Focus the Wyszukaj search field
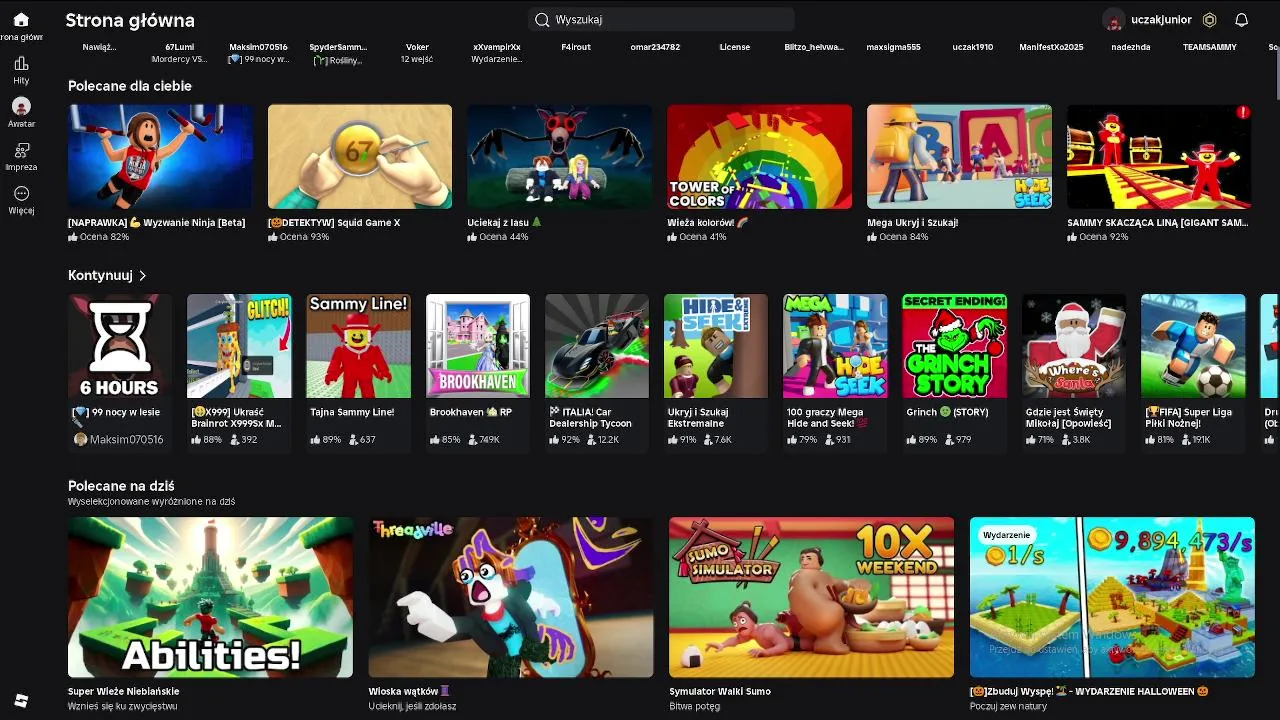Image resolution: width=1280 pixels, height=720 pixels. click(x=661, y=20)
